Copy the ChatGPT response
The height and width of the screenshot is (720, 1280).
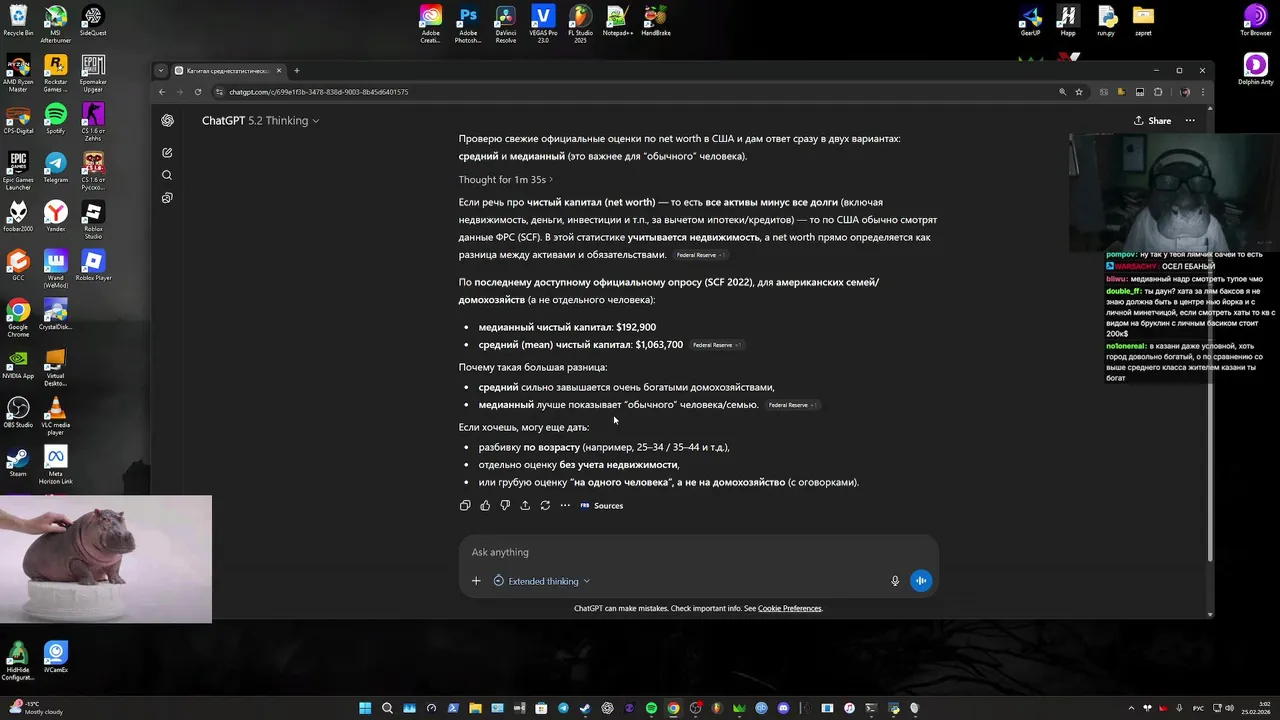(465, 506)
